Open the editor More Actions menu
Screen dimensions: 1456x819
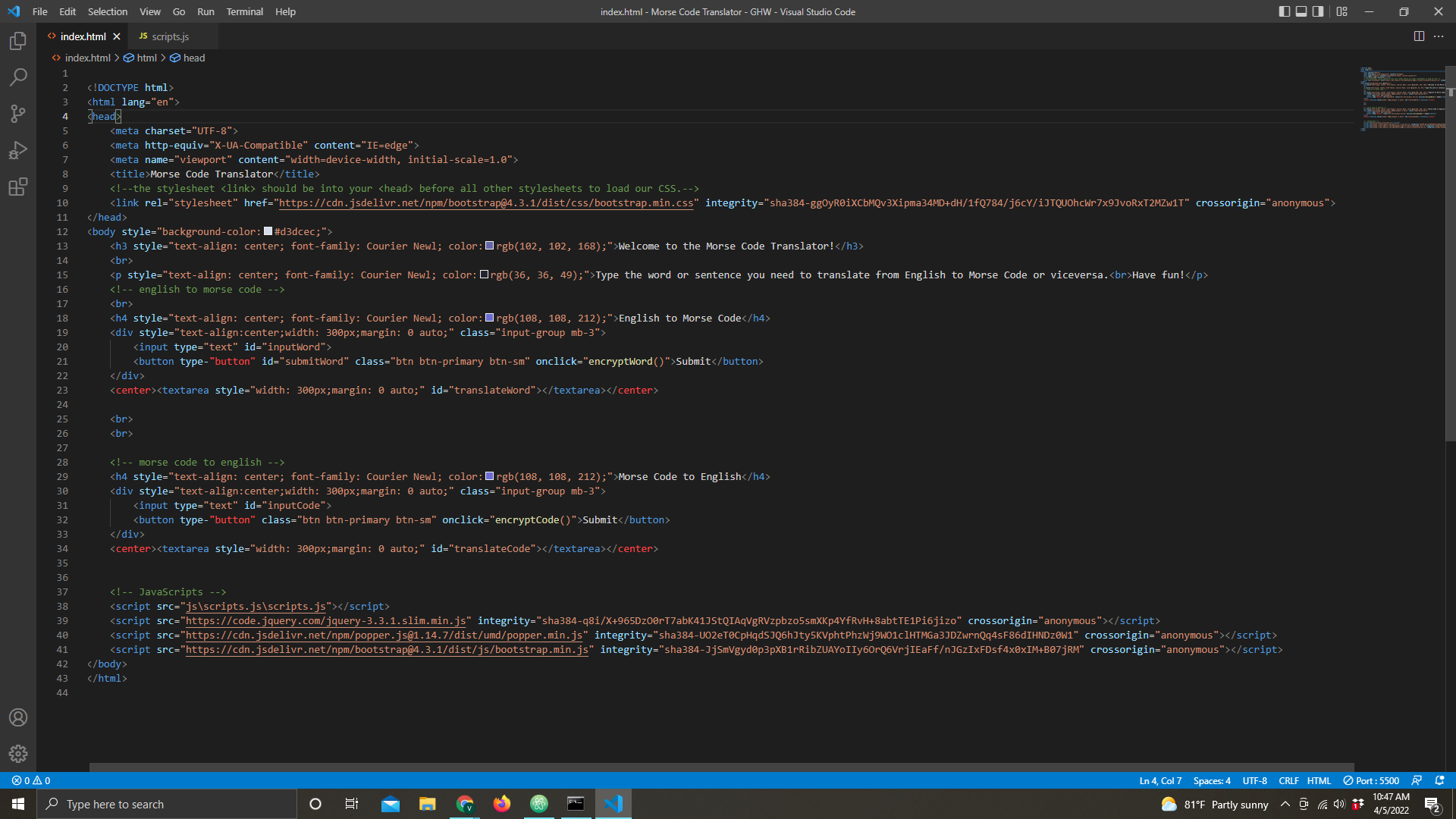[1439, 36]
